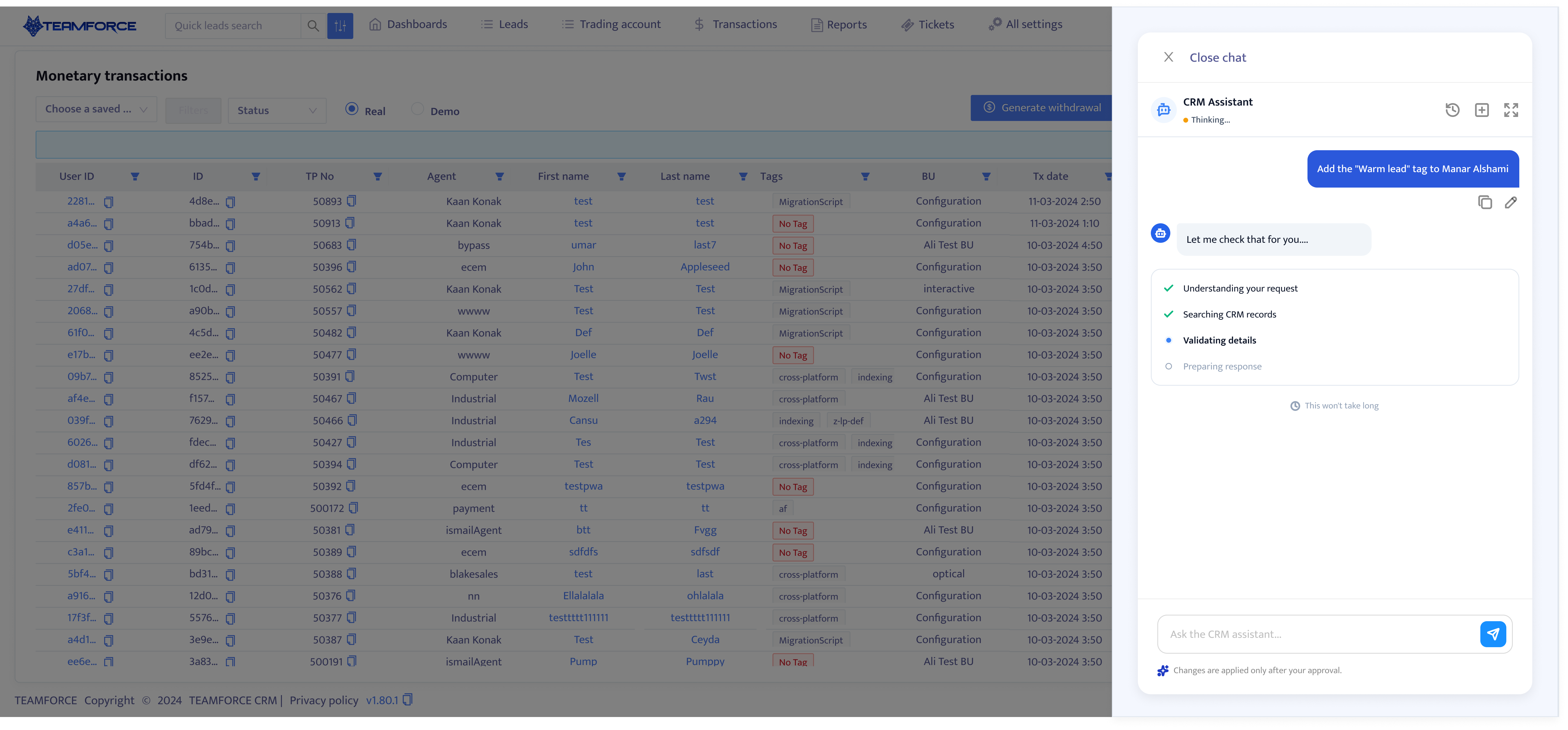
Task: Click BU 'optical' cell
Action: (948, 574)
